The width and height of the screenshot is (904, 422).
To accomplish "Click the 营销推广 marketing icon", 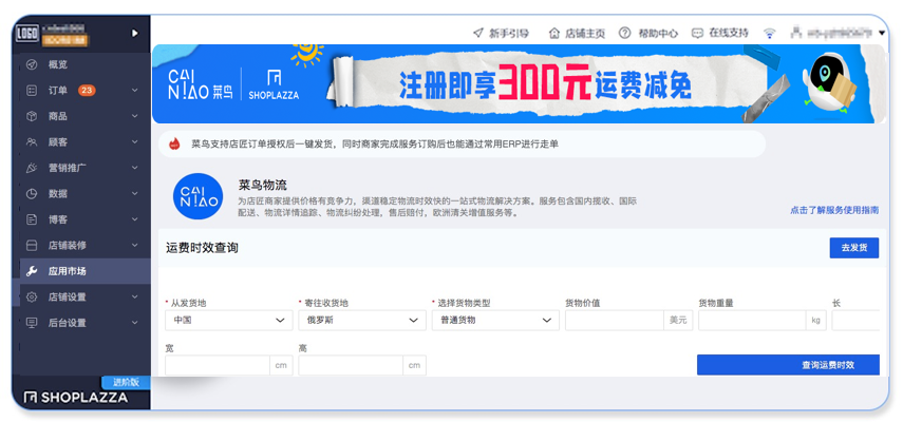I will pyautogui.click(x=32, y=168).
